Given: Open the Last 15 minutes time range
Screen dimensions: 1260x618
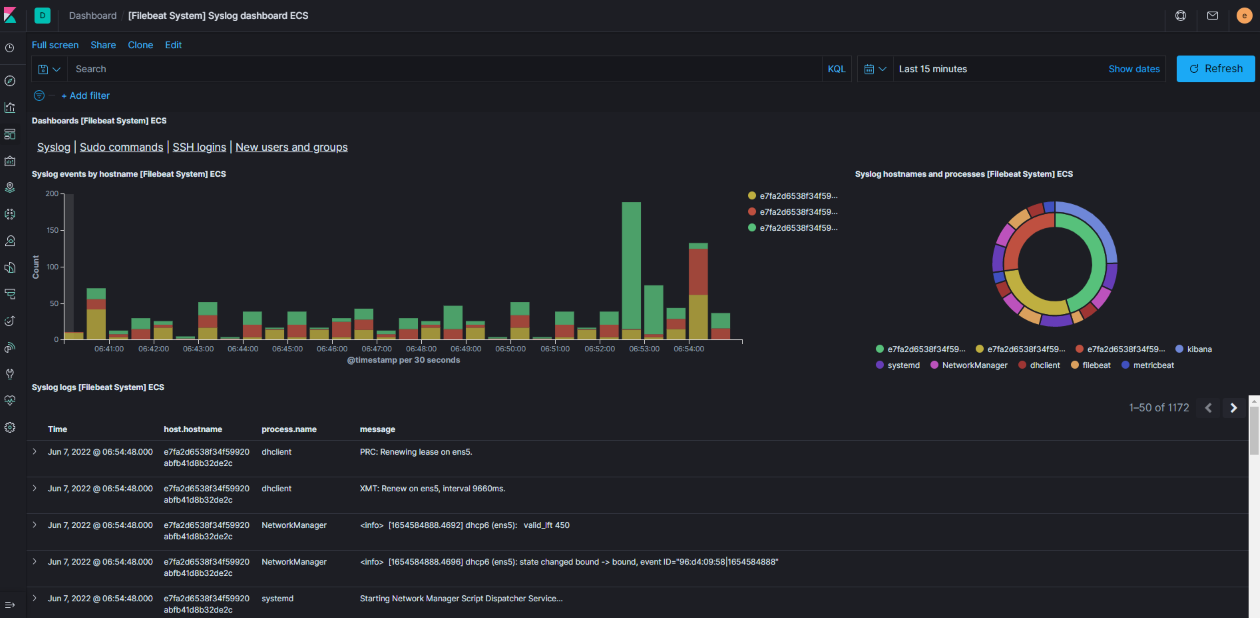Looking at the screenshot, I should pos(933,69).
